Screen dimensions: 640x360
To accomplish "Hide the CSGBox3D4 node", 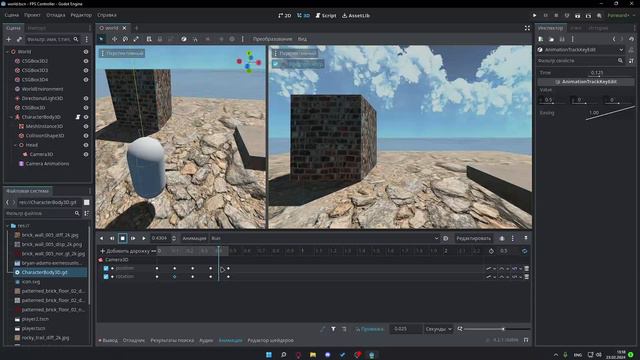I will (86, 80).
